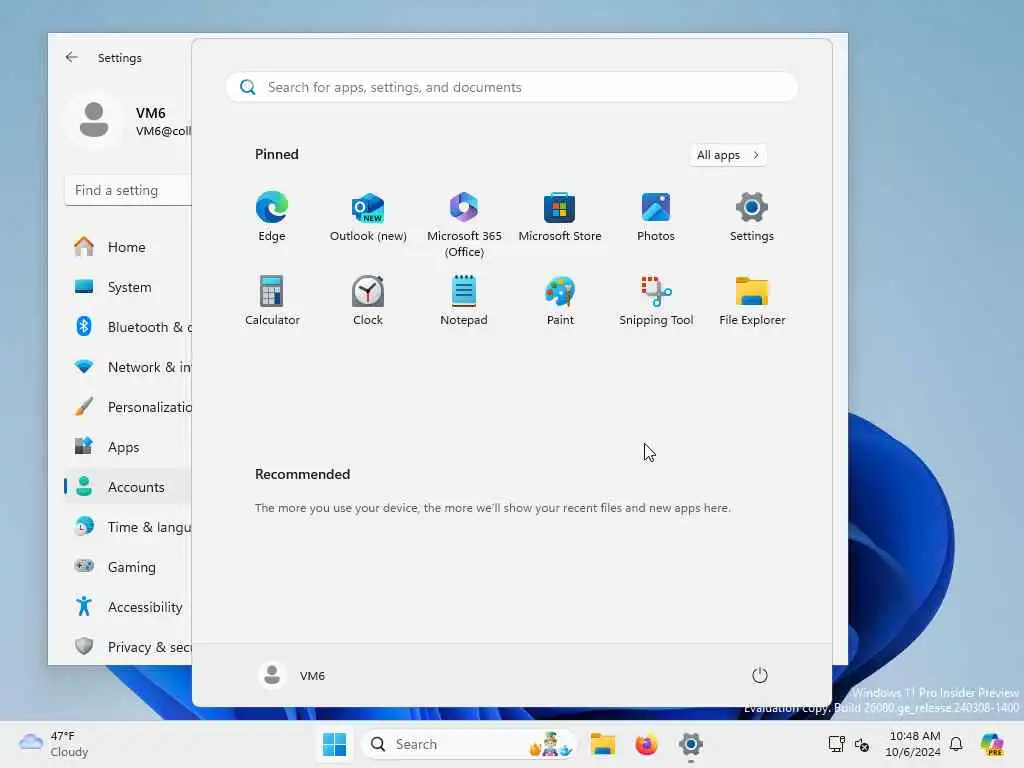The image size is (1024, 768).
Task: Focus the Start menu search box
Action: [x=511, y=88]
